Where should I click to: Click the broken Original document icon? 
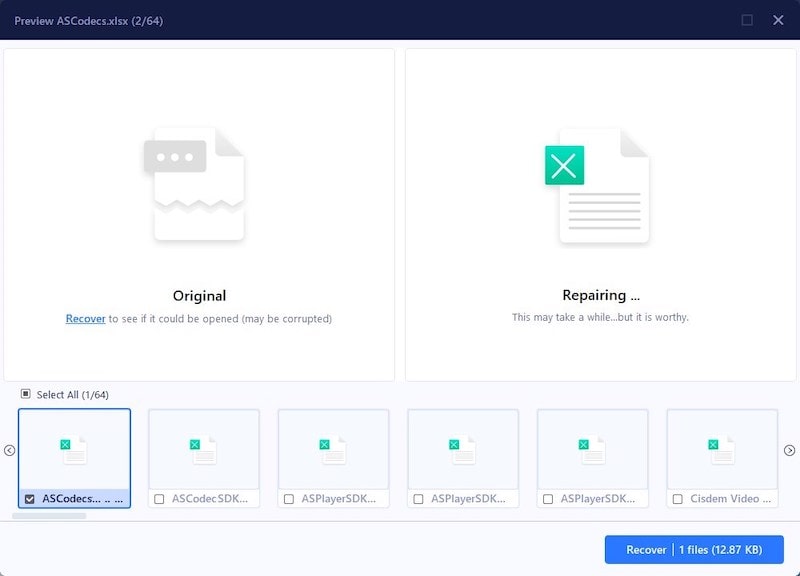(x=198, y=185)
